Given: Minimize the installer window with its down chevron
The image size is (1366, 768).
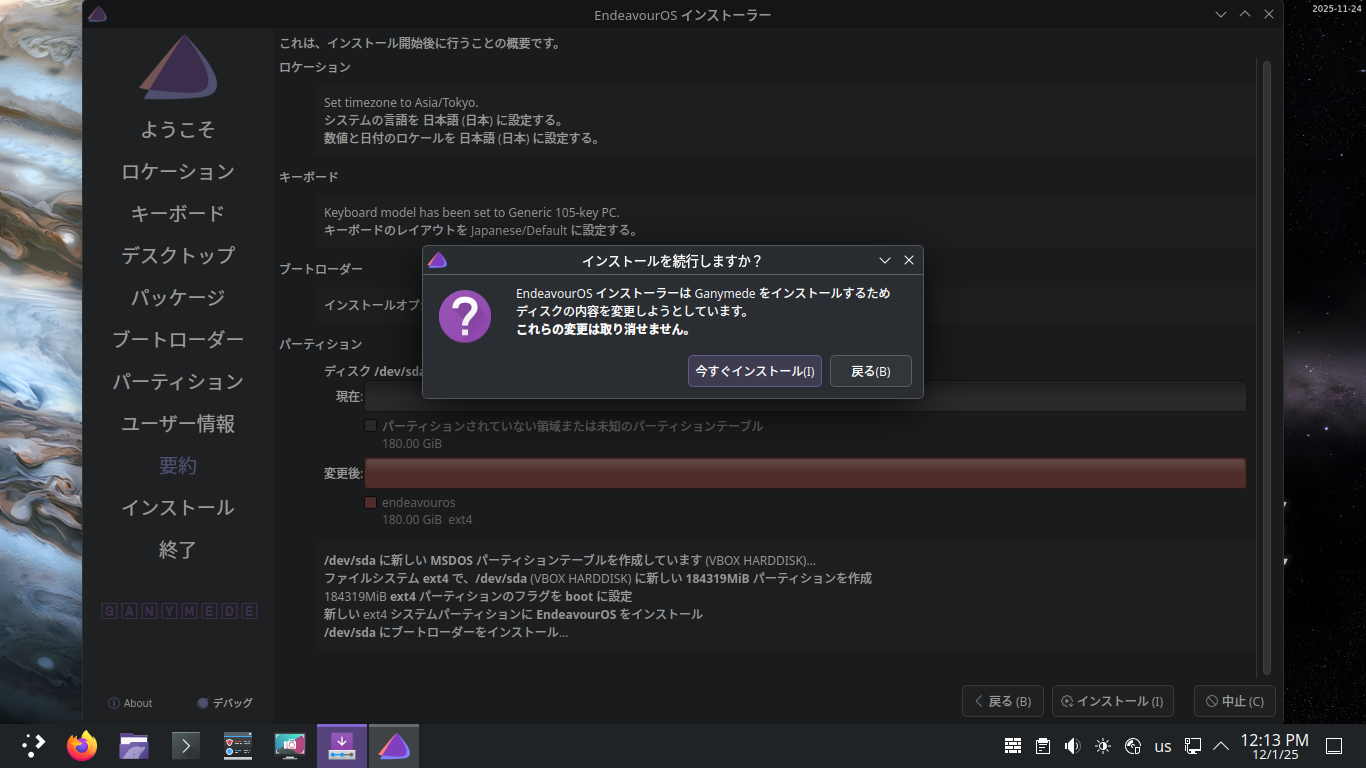Looking at the screenshot, I should point(1221,14).
